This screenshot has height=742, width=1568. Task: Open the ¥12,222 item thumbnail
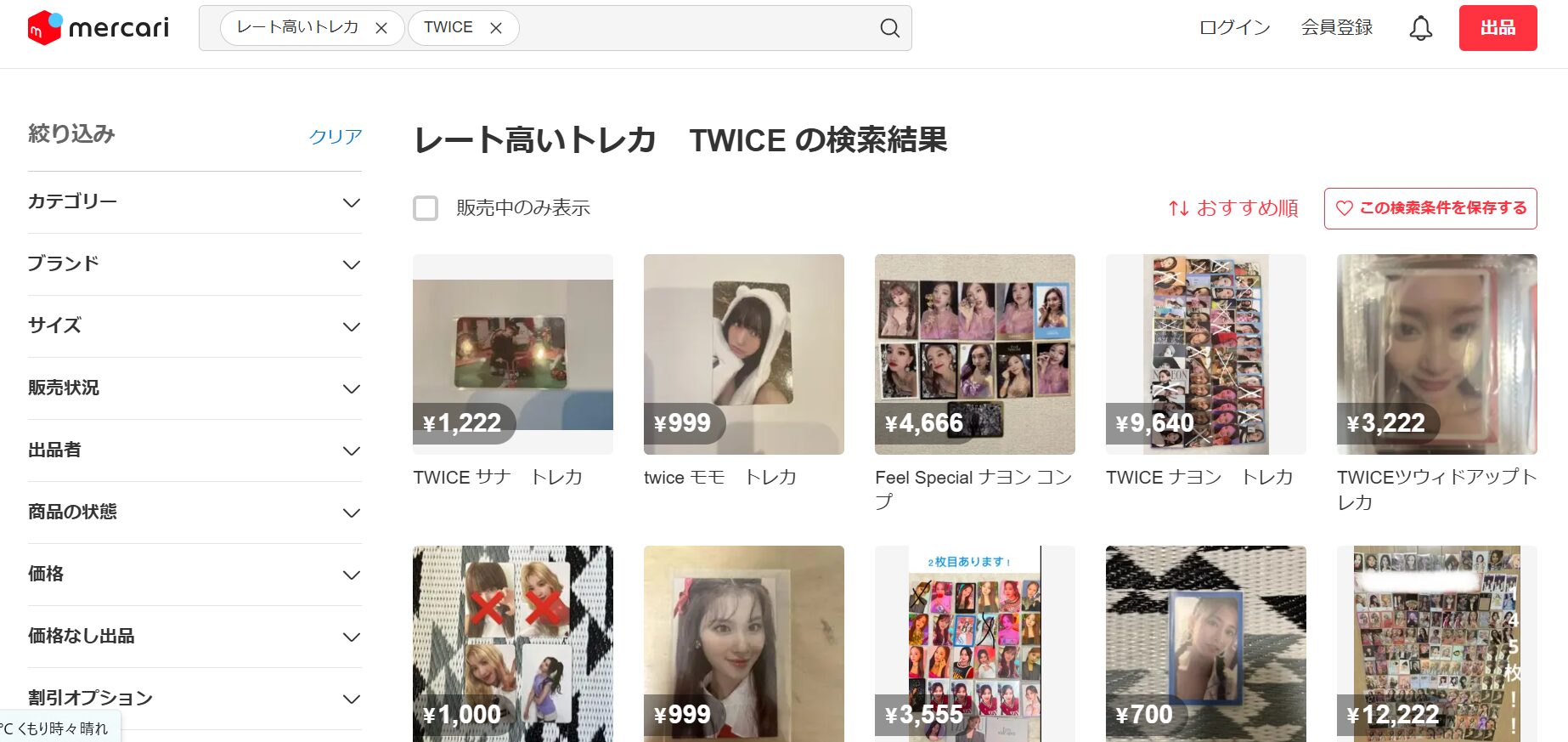(x=1437, y=643)
